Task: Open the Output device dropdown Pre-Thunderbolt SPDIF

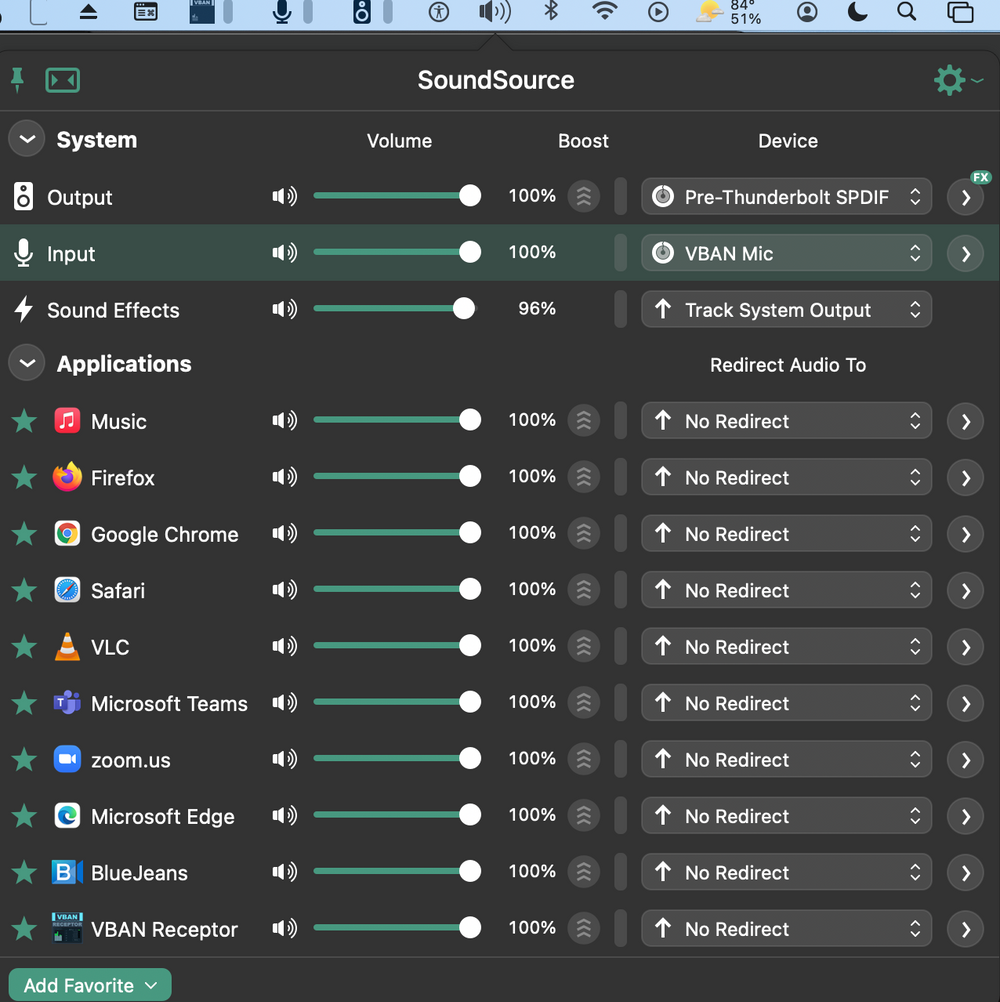Action: (786, 197)
